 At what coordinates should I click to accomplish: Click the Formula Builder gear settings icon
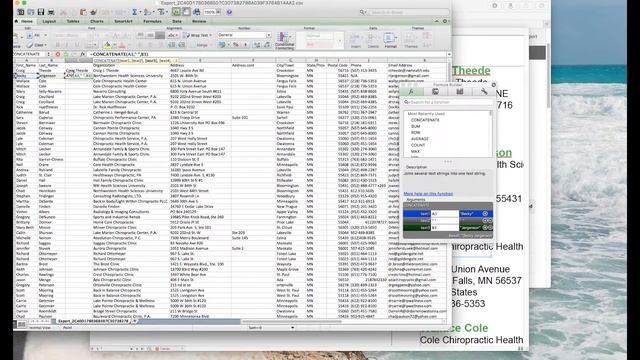click(493, 84)
